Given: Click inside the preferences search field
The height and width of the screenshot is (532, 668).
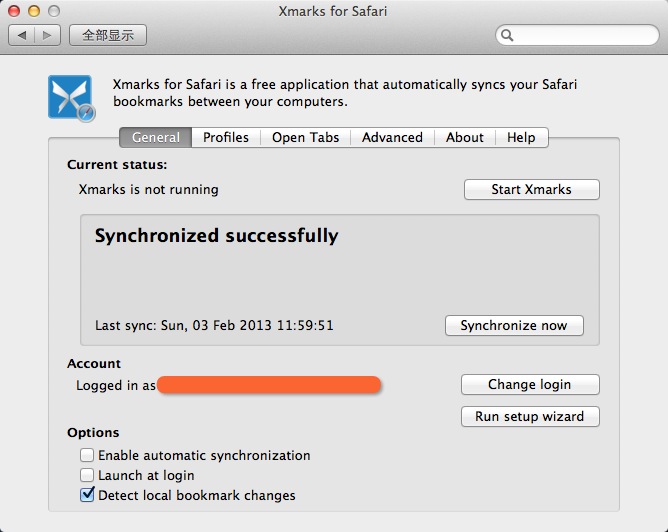Looking at the screenshot, I should [577, 35].
